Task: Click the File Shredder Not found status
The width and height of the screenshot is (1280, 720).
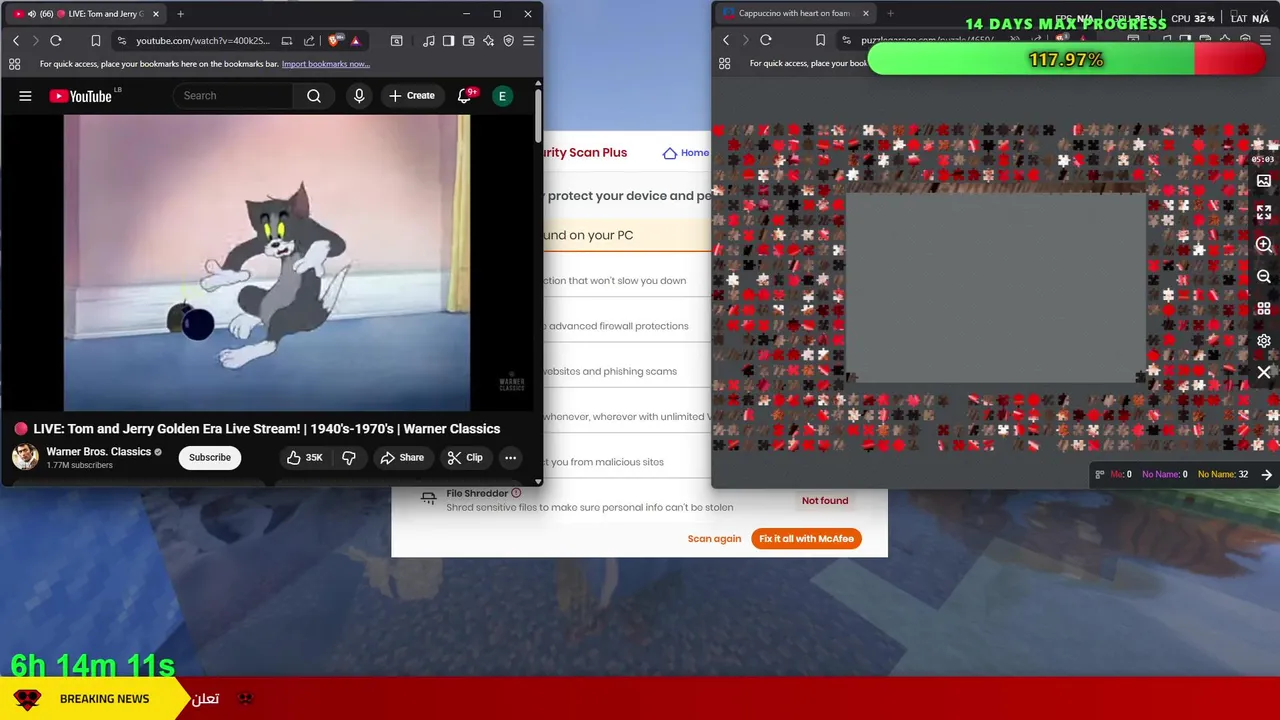Action: (x=825, y=501)
